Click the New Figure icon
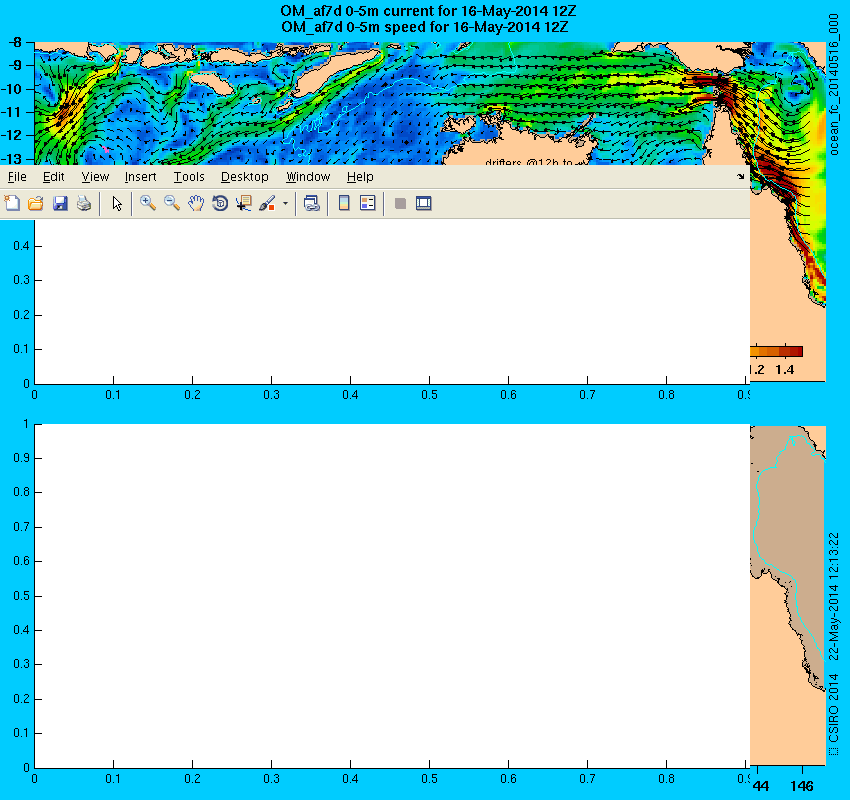The height and width of the screenshot is (800, 850). [x=12, y=203]
